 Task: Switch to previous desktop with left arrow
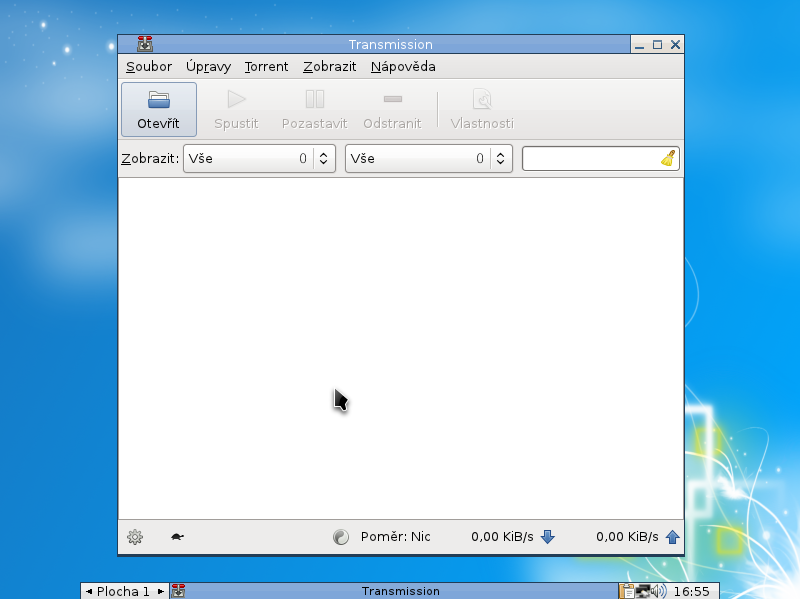tap(89, 591)
